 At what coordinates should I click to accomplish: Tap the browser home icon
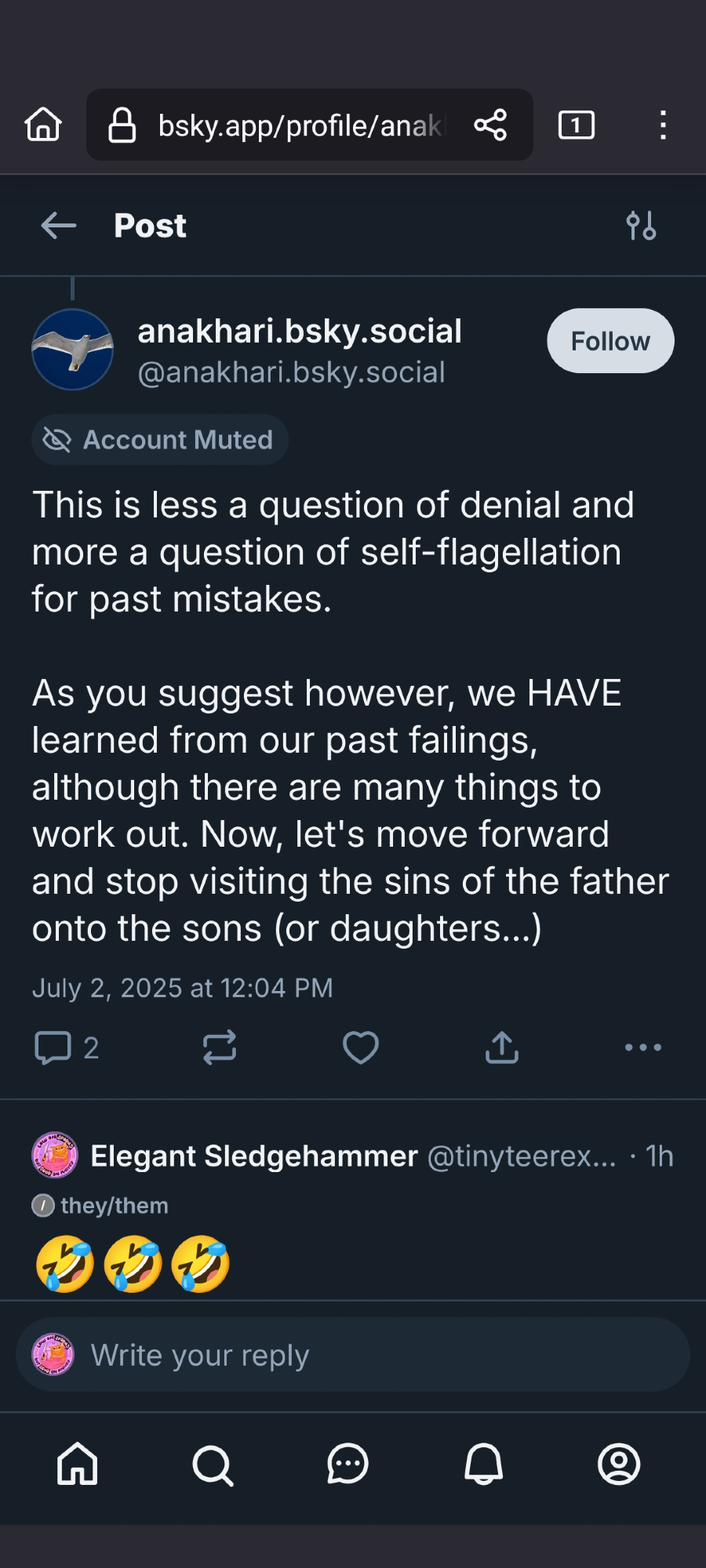(x=43, y=125)
